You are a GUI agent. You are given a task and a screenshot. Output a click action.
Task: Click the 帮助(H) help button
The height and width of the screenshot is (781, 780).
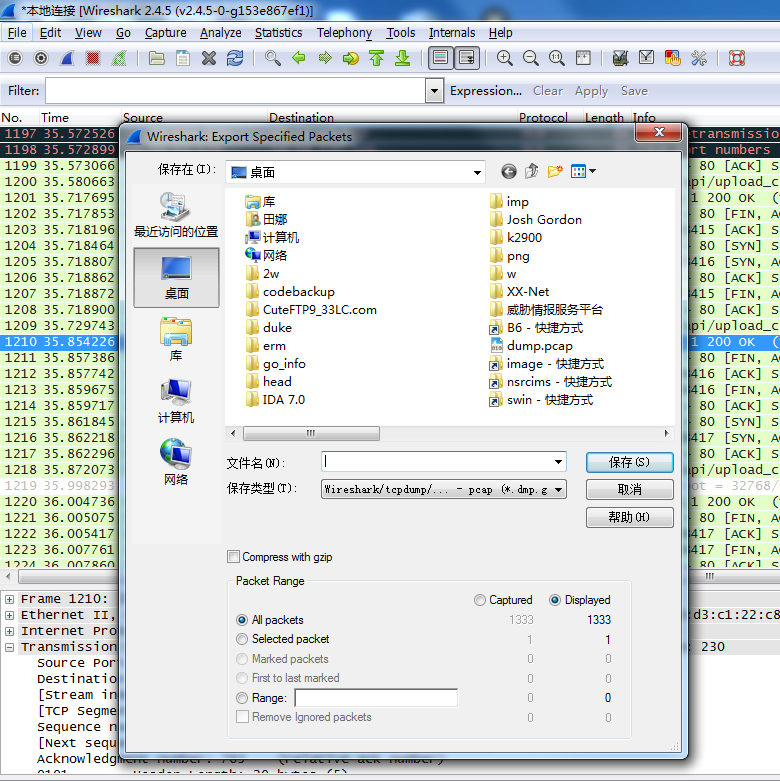click(x=630, y=517)
